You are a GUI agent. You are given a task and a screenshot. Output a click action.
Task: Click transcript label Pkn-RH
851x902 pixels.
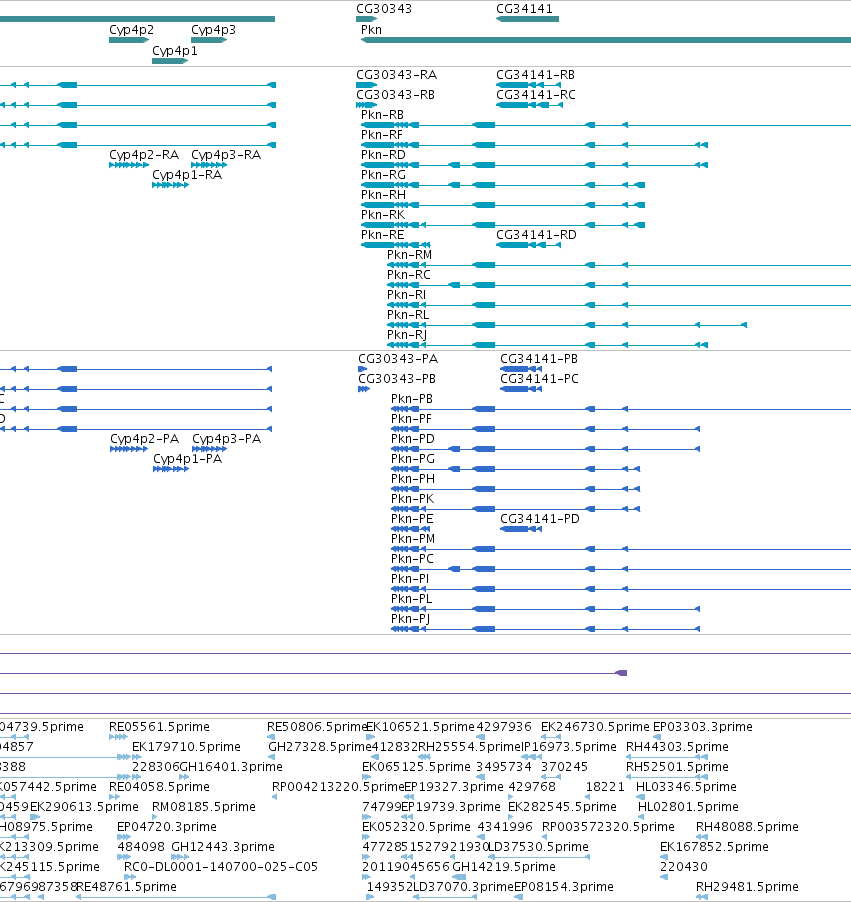[383, 194]
